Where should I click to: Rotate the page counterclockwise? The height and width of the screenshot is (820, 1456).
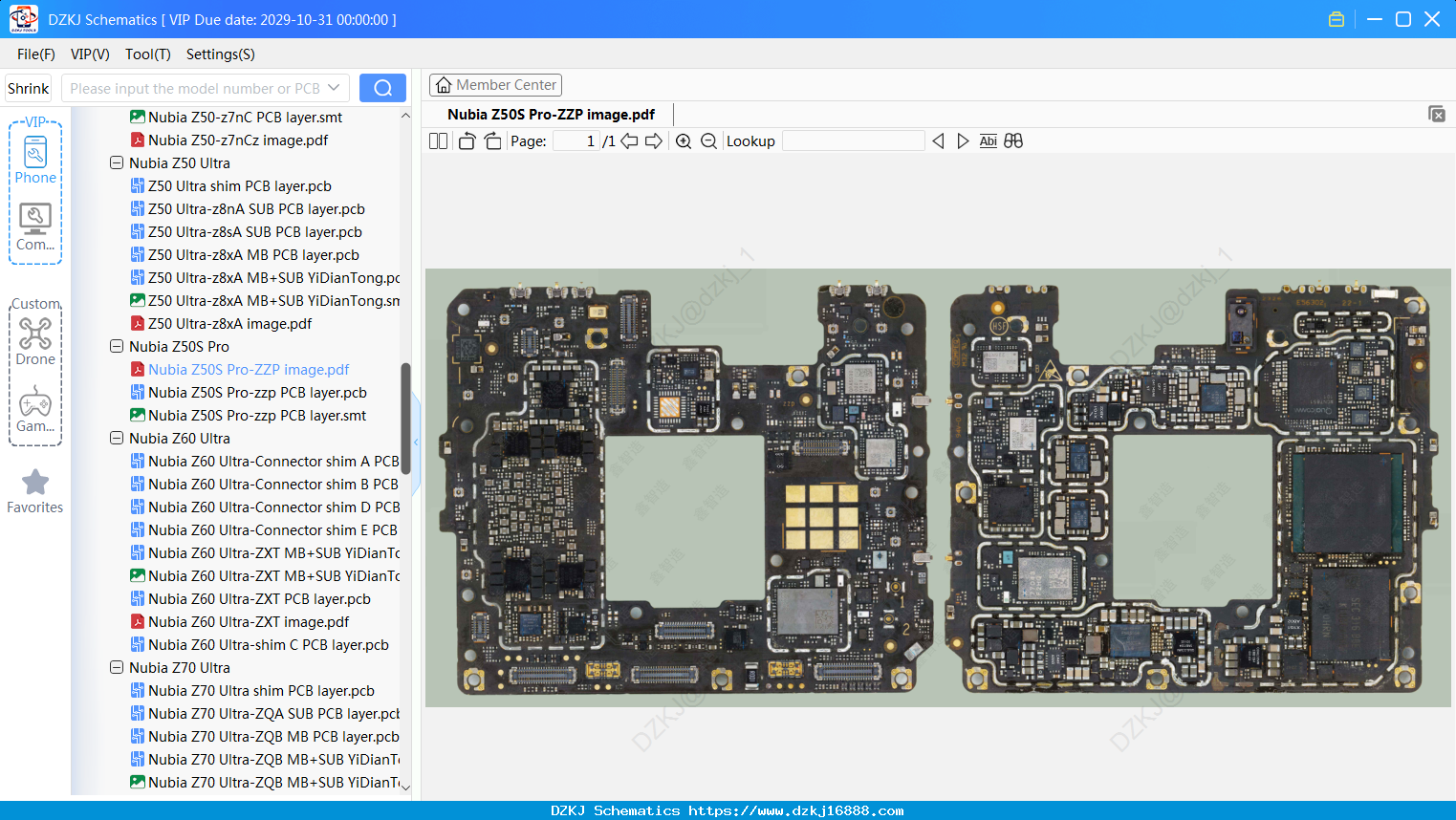coord(467,140)
